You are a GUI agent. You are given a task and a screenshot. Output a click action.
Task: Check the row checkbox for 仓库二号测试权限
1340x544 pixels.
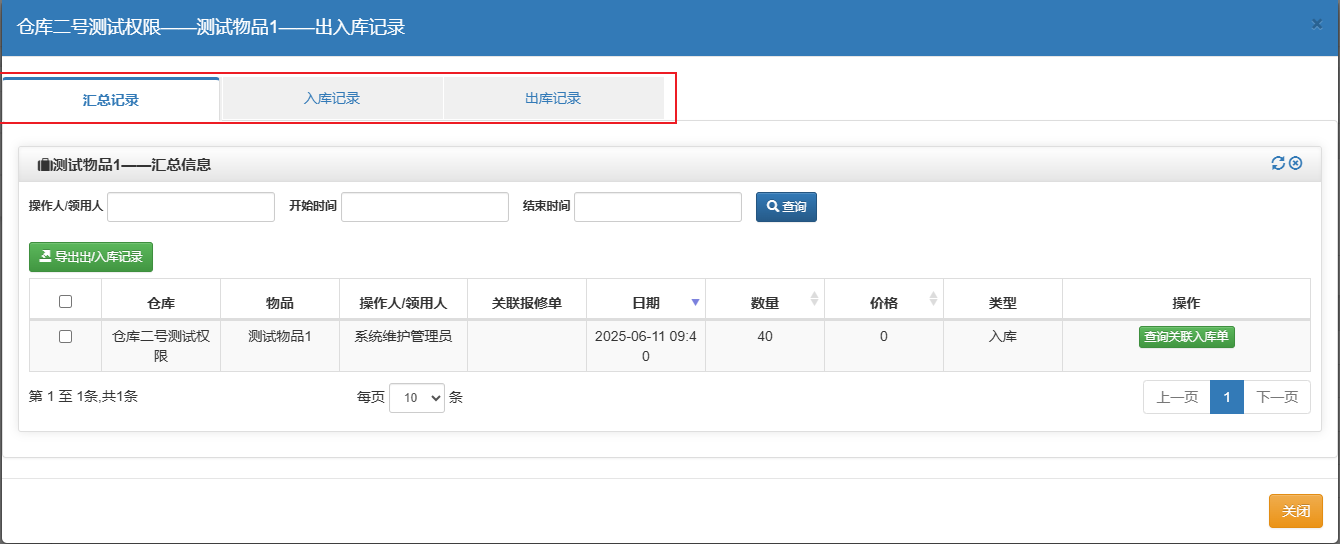[66, 337]
